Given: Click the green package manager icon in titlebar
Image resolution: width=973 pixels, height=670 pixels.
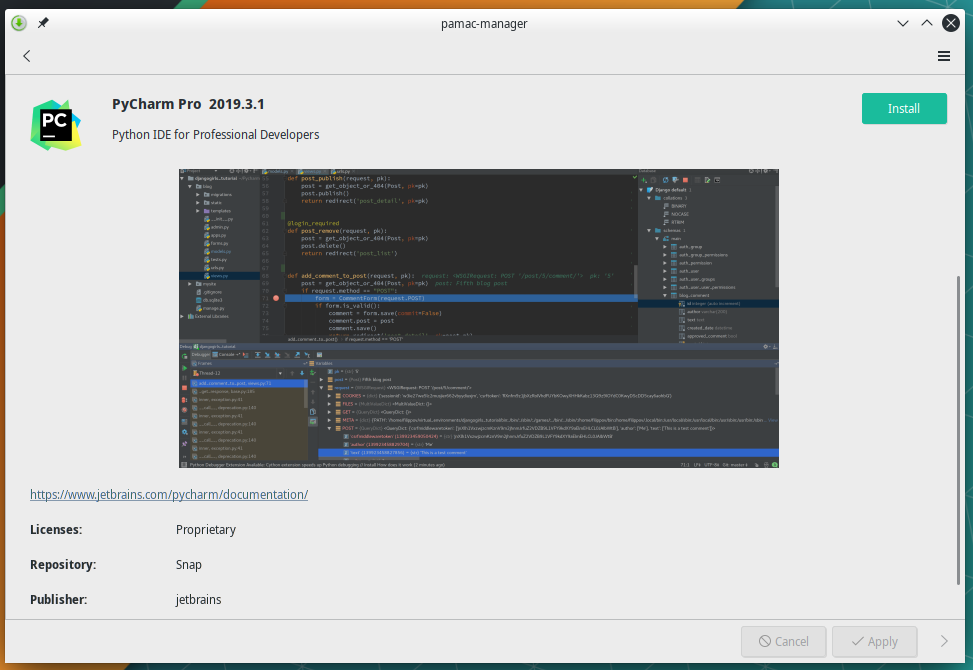Looking at the screenshot, I should 17,22.
